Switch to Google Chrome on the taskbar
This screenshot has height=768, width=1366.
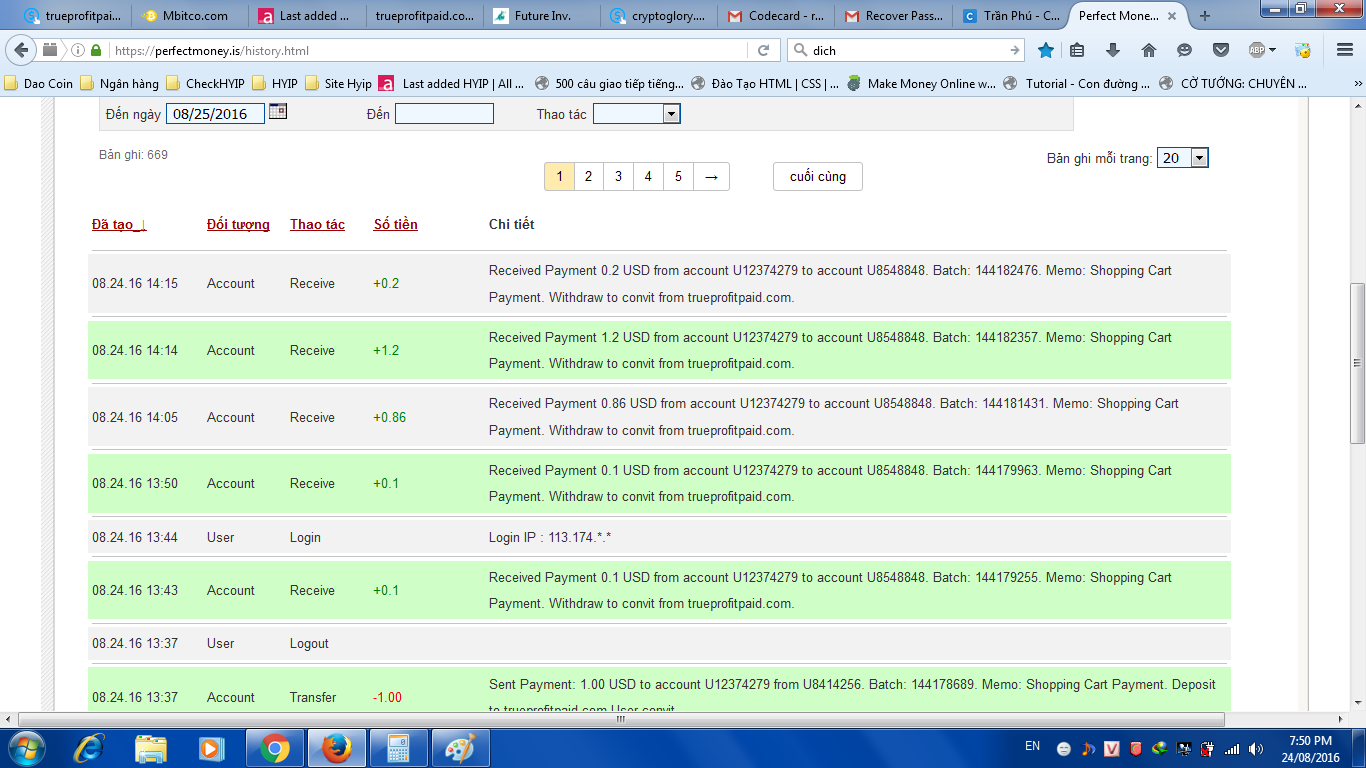point(275,748)
